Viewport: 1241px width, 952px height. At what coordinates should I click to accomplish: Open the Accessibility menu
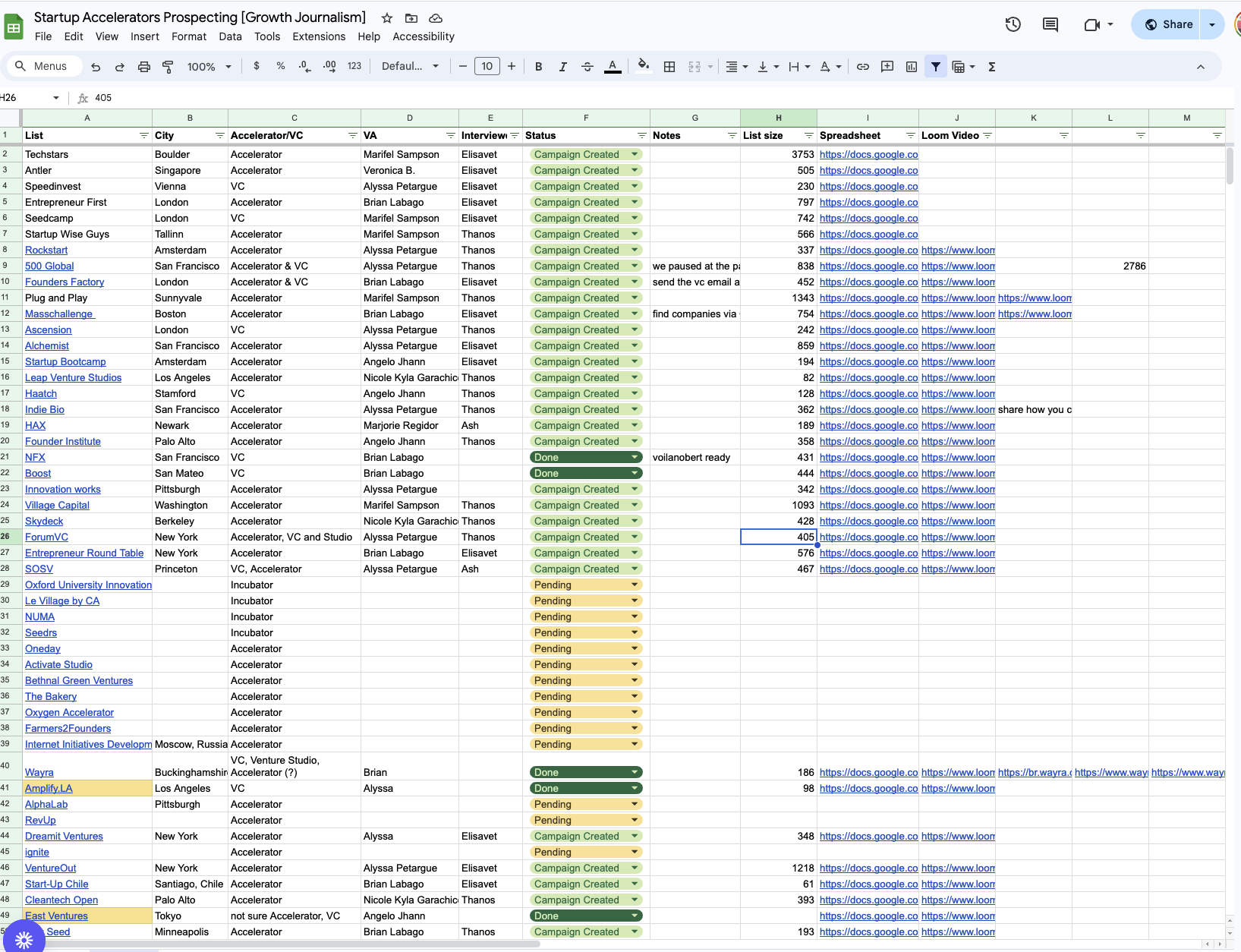tap(424, 36)
